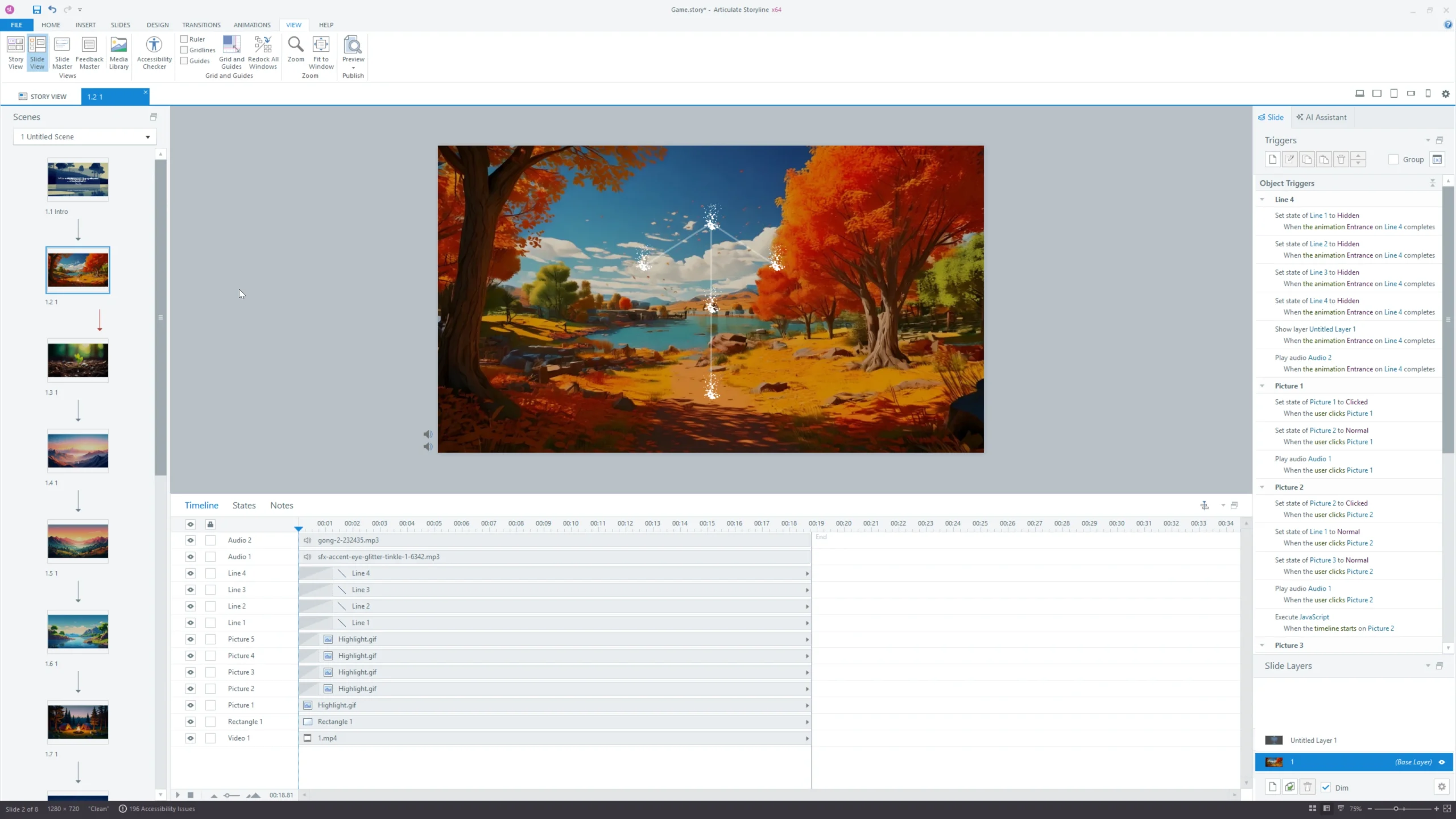Enable the Ruler checkbox
Viewport: 1456px width, 819px height.
point(184,39)
